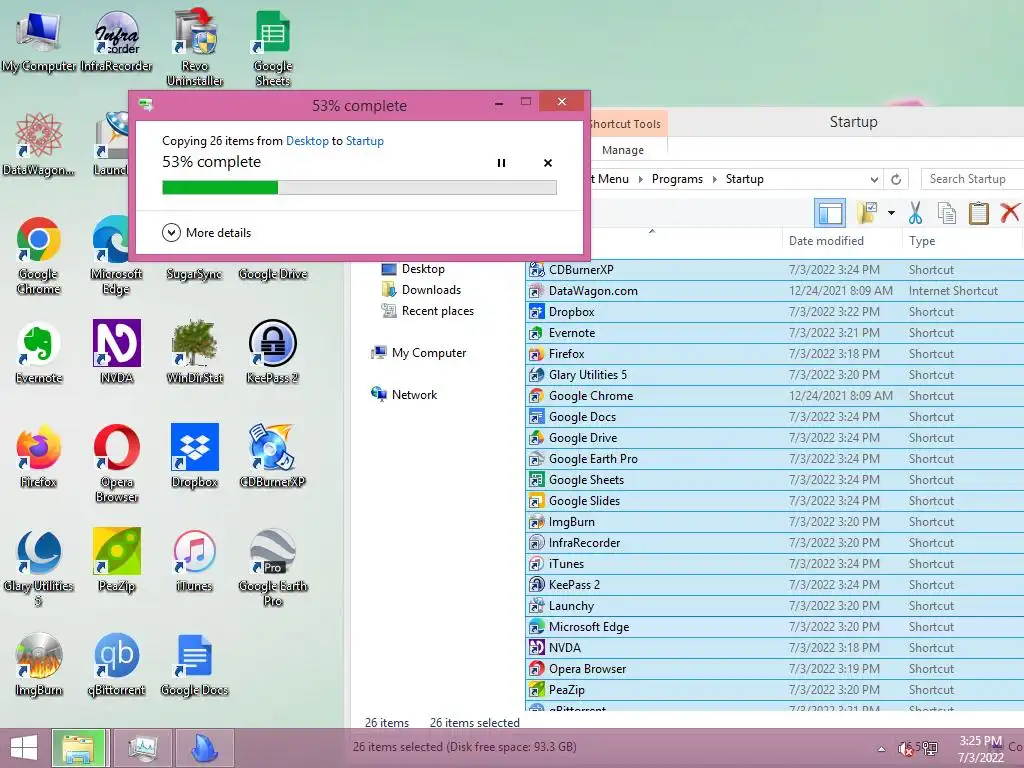1024x768 pixels.
Task: Click the Startup link in copy dialog
Action: click(364, 140)
